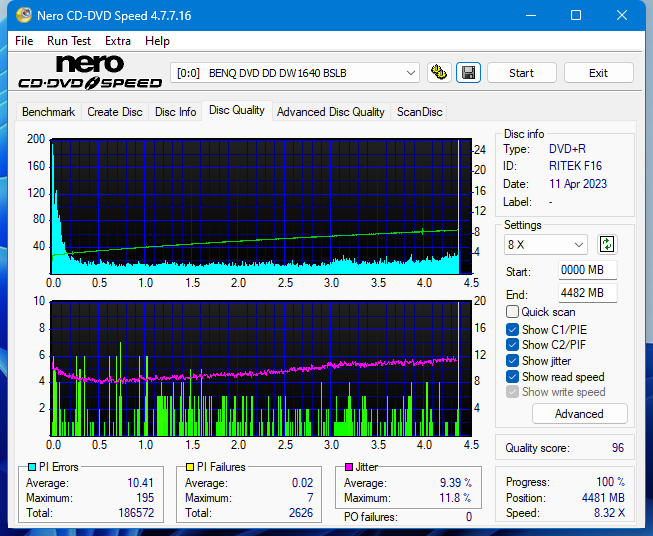Toggle the Show jitter checkbox

(513, 361)
